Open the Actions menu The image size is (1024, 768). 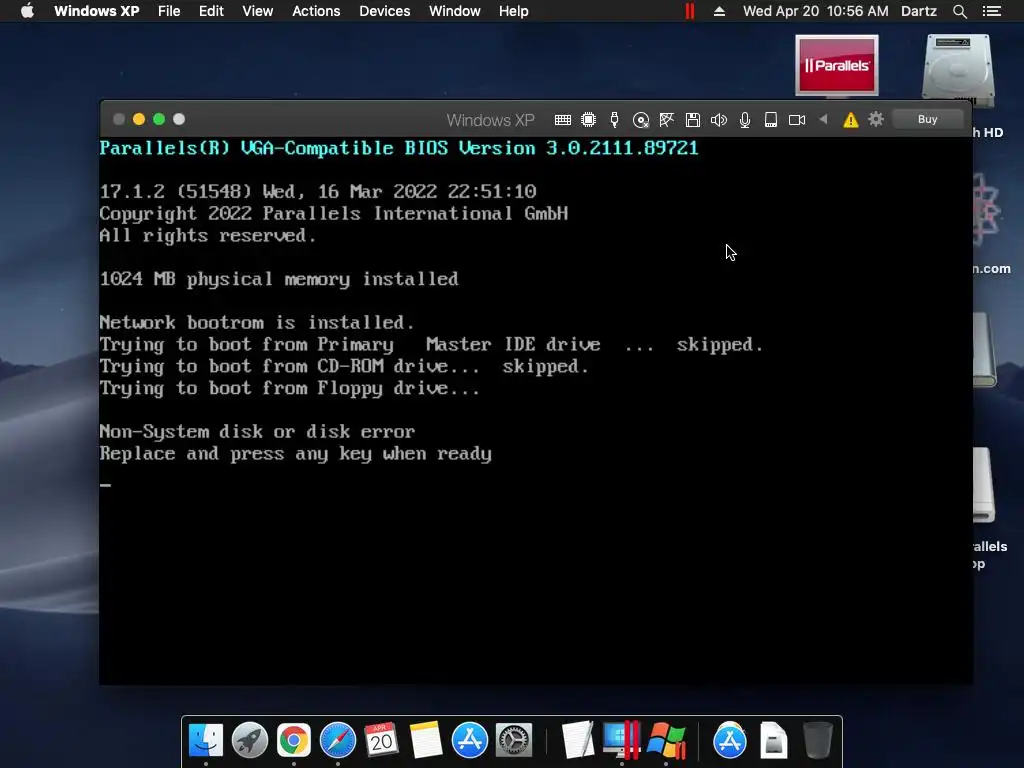(316, 11)
